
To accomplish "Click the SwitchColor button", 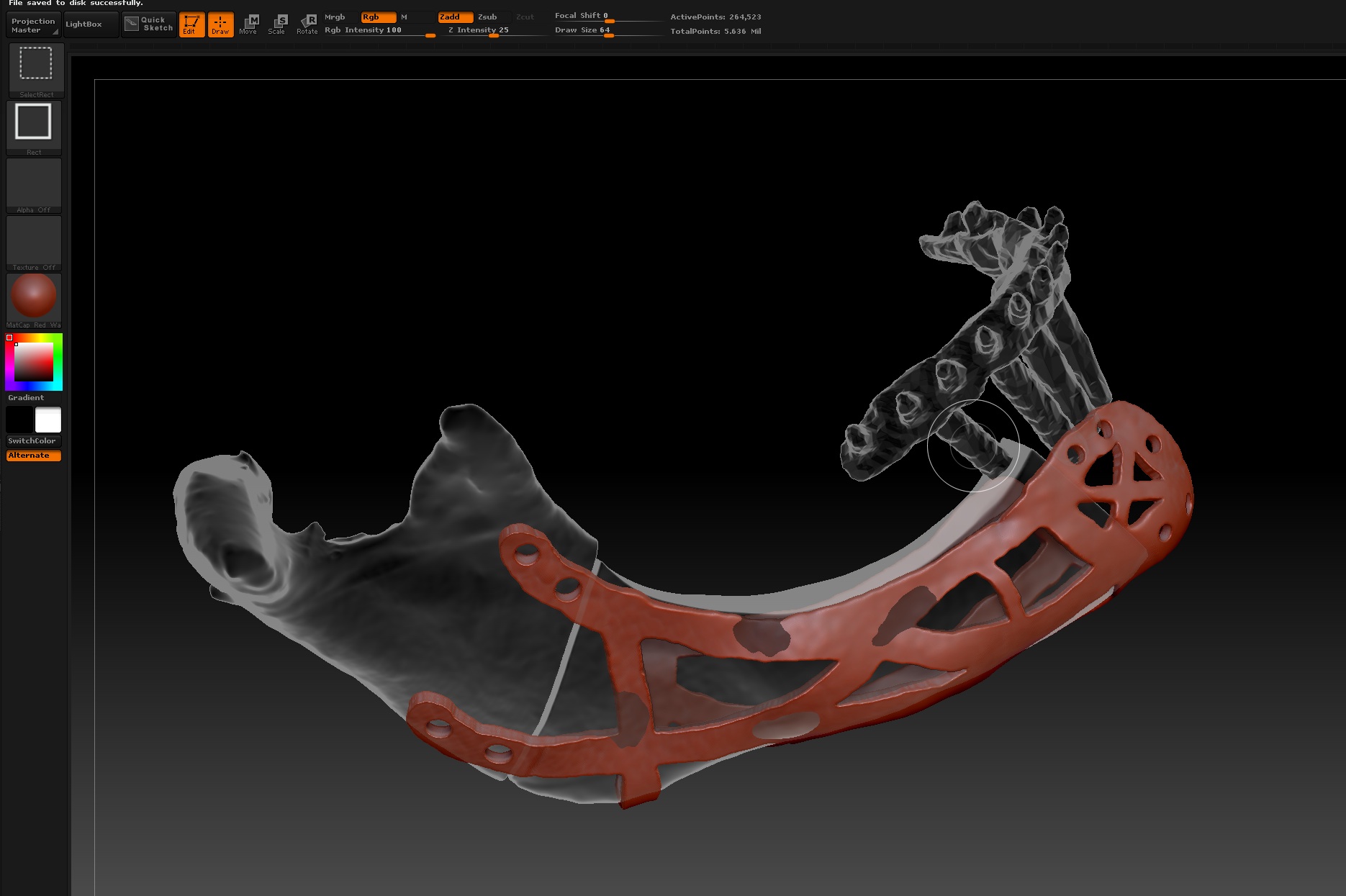I will (33, 440).
